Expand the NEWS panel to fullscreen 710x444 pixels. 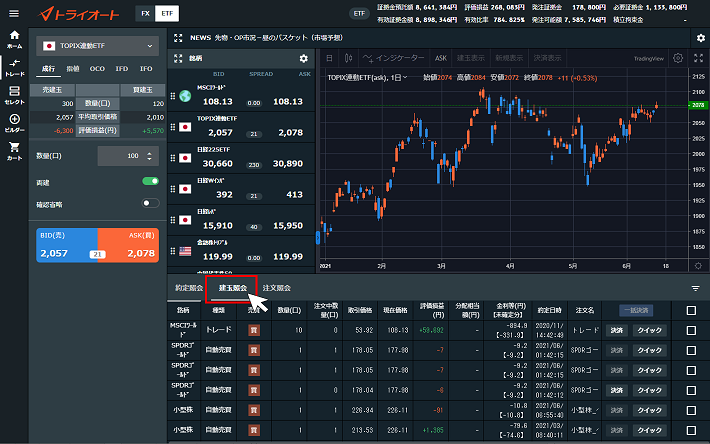point(178,38)
